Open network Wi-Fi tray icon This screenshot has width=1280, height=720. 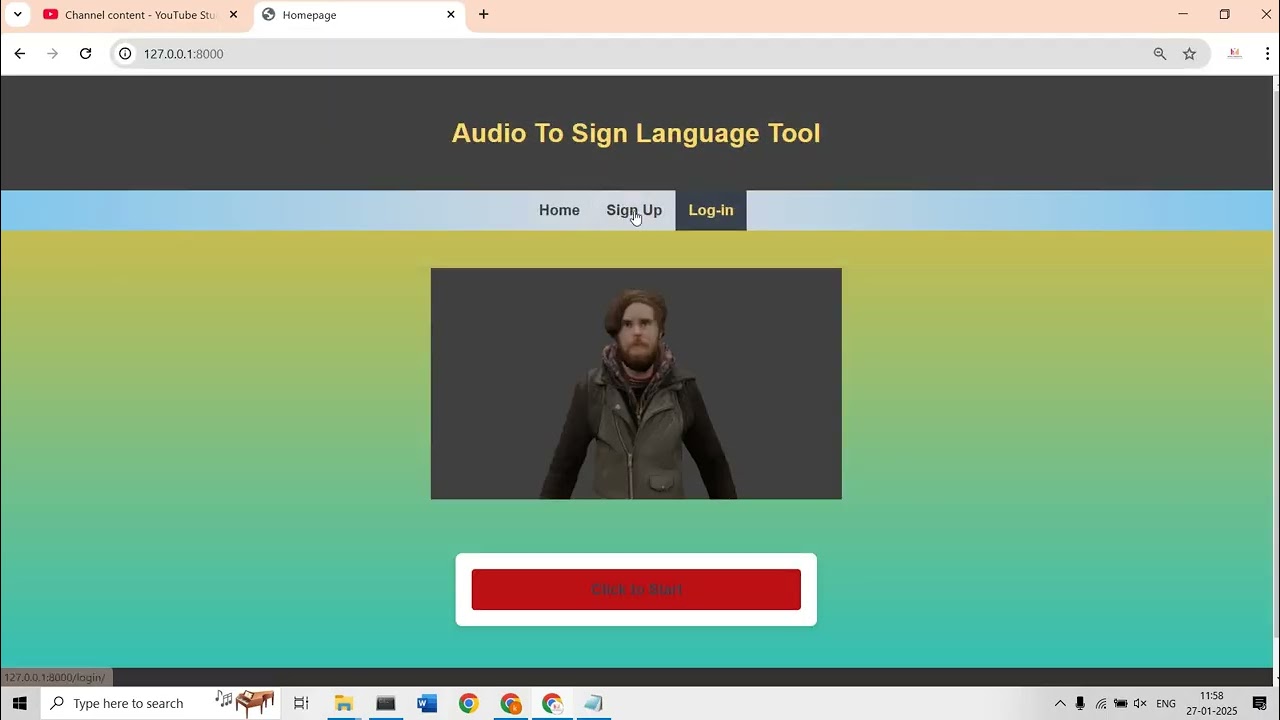pyautogui.click(x=1101, y=703)
